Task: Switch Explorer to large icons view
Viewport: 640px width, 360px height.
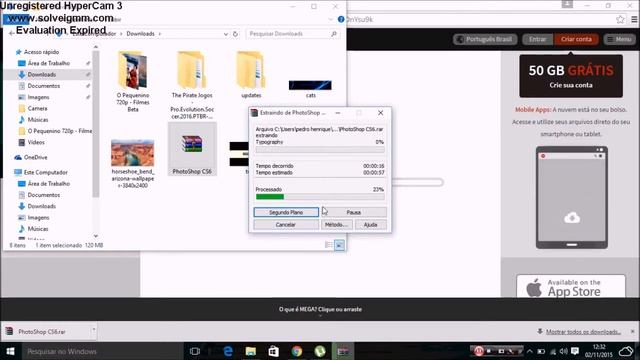Action: click(x=339, y=245)
